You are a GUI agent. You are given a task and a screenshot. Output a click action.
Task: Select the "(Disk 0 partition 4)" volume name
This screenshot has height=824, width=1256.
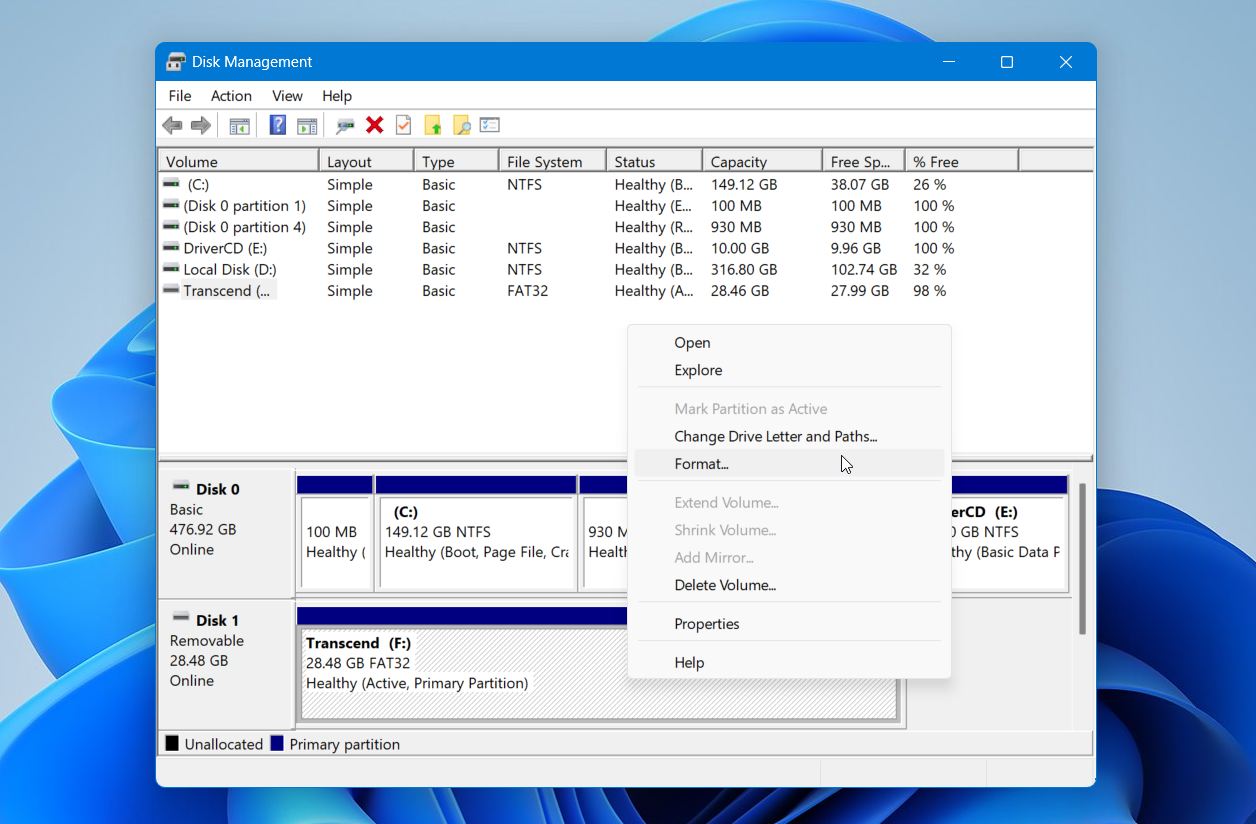pyautogui.click(x=245, y=227)
